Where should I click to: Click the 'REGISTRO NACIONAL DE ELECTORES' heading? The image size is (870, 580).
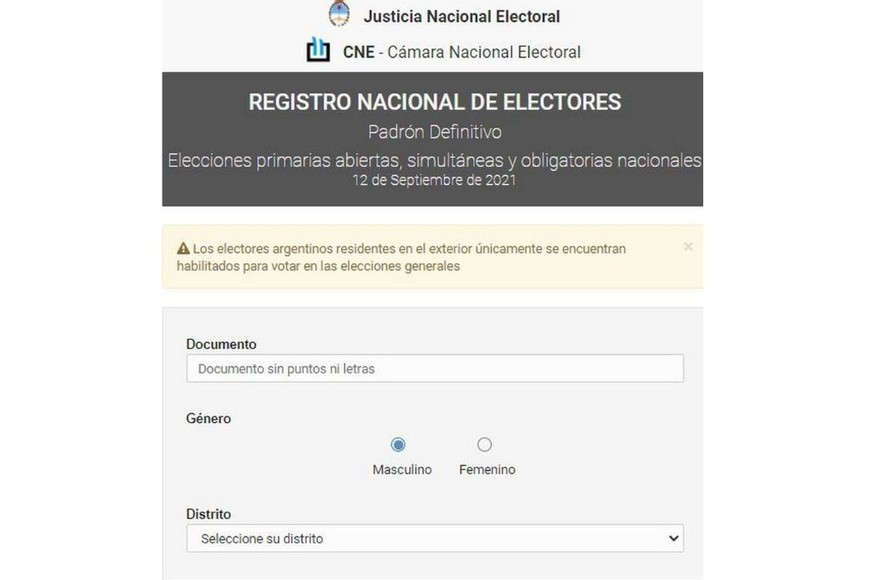coord(434,103)
